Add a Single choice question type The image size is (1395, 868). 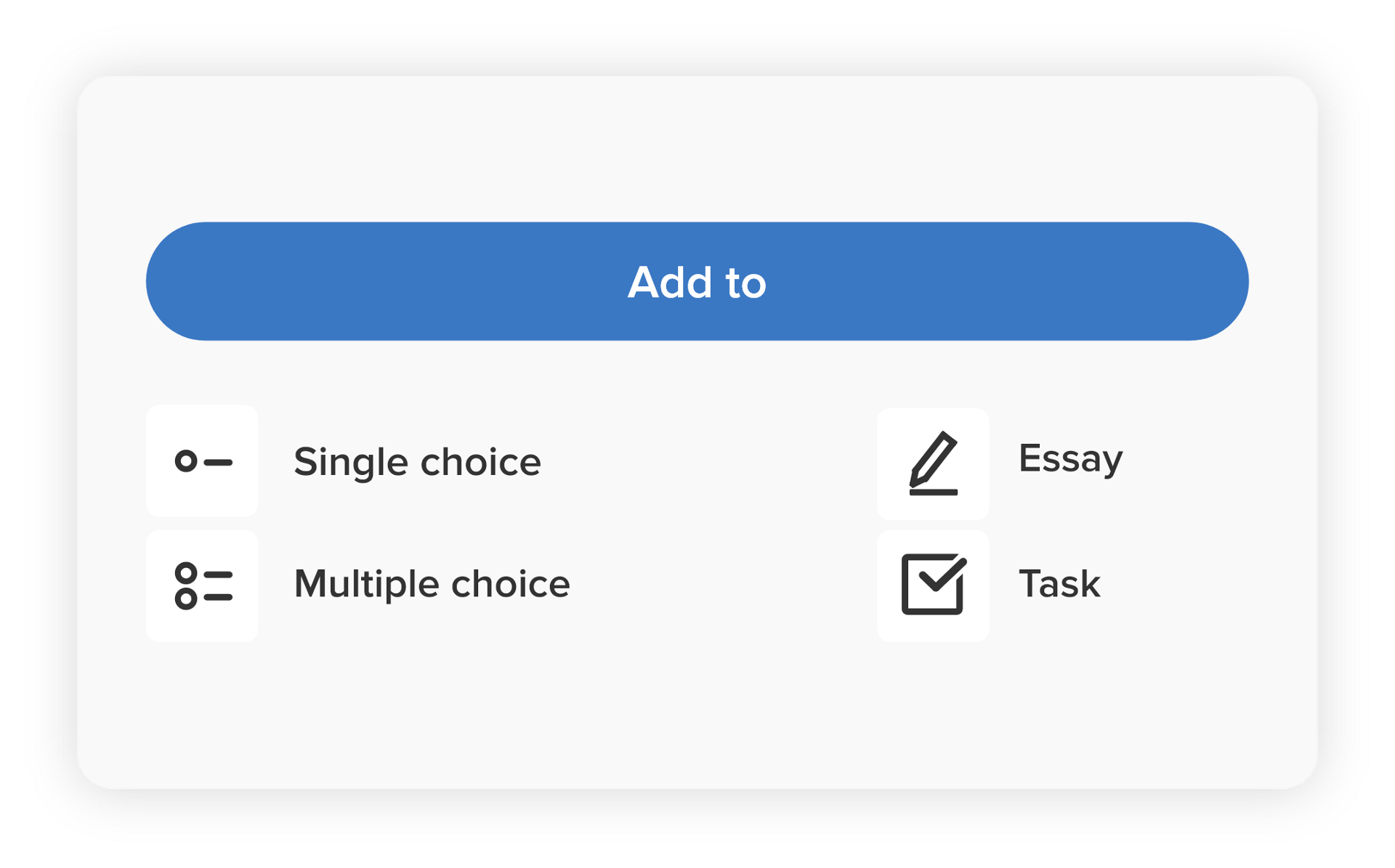click(x=202, y=461)
